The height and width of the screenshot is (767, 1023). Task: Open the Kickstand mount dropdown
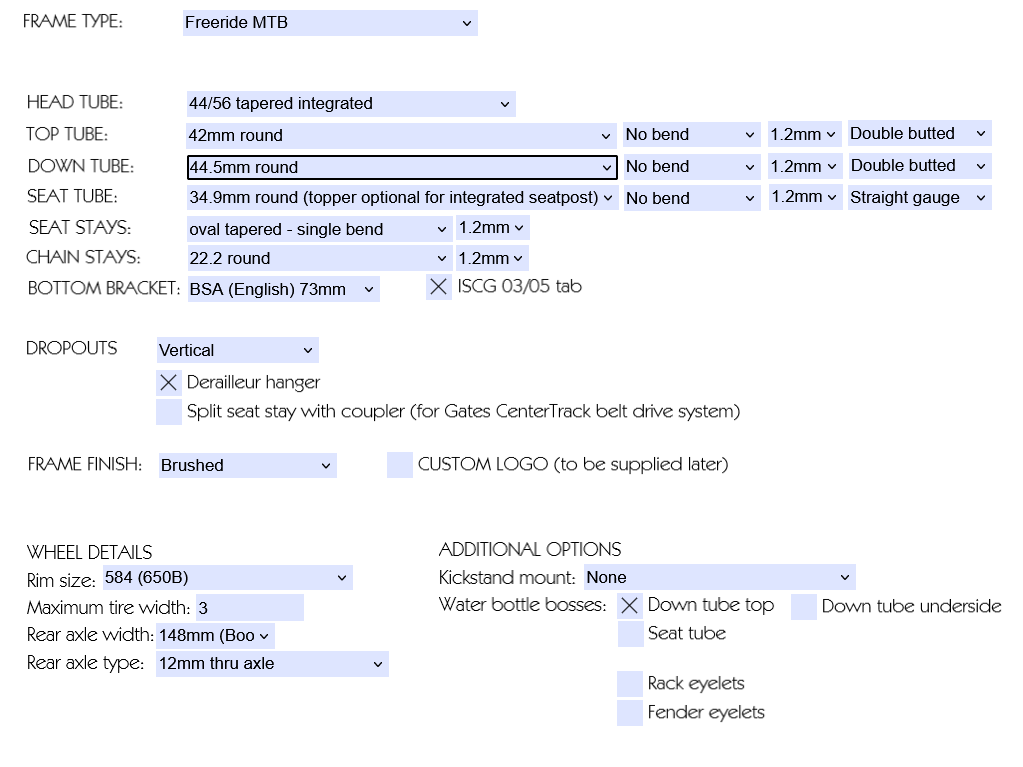[x=719, y=578]
